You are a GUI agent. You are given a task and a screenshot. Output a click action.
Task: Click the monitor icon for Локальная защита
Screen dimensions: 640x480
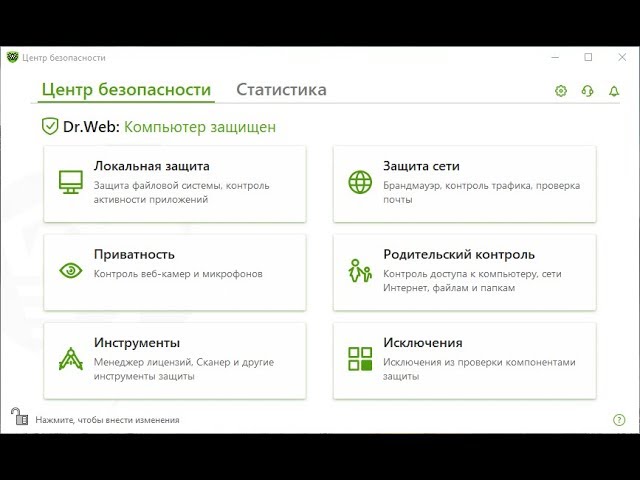pyautogui.click(x=71, y=182)
